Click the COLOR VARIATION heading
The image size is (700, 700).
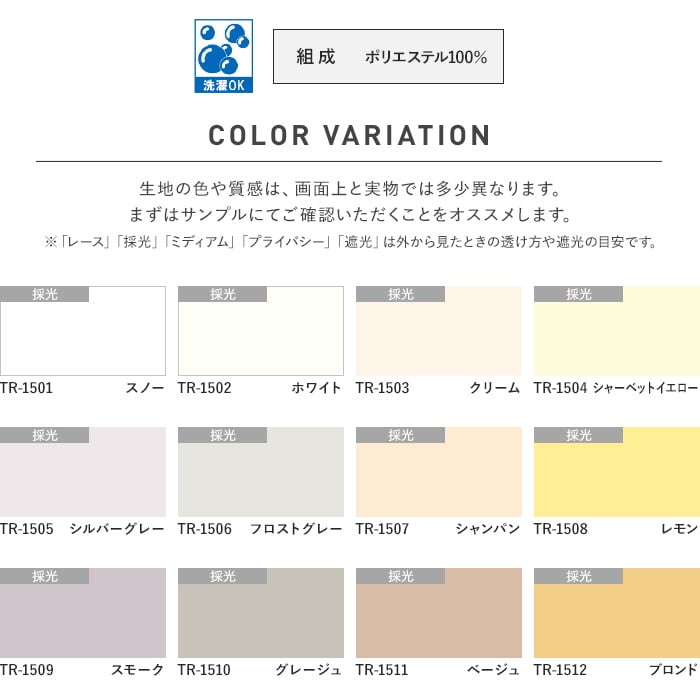[x=349, y=136]
